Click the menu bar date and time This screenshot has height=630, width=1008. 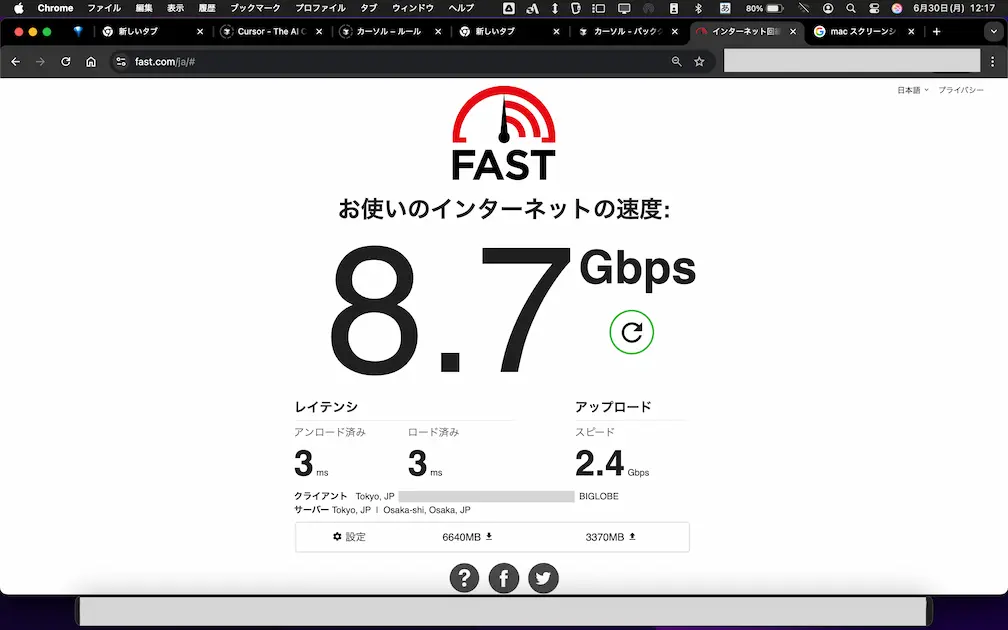(954, 8)
